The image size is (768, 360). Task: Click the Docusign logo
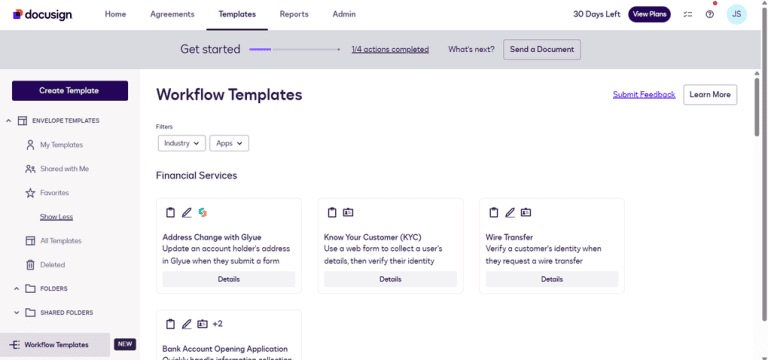(42, 14)
